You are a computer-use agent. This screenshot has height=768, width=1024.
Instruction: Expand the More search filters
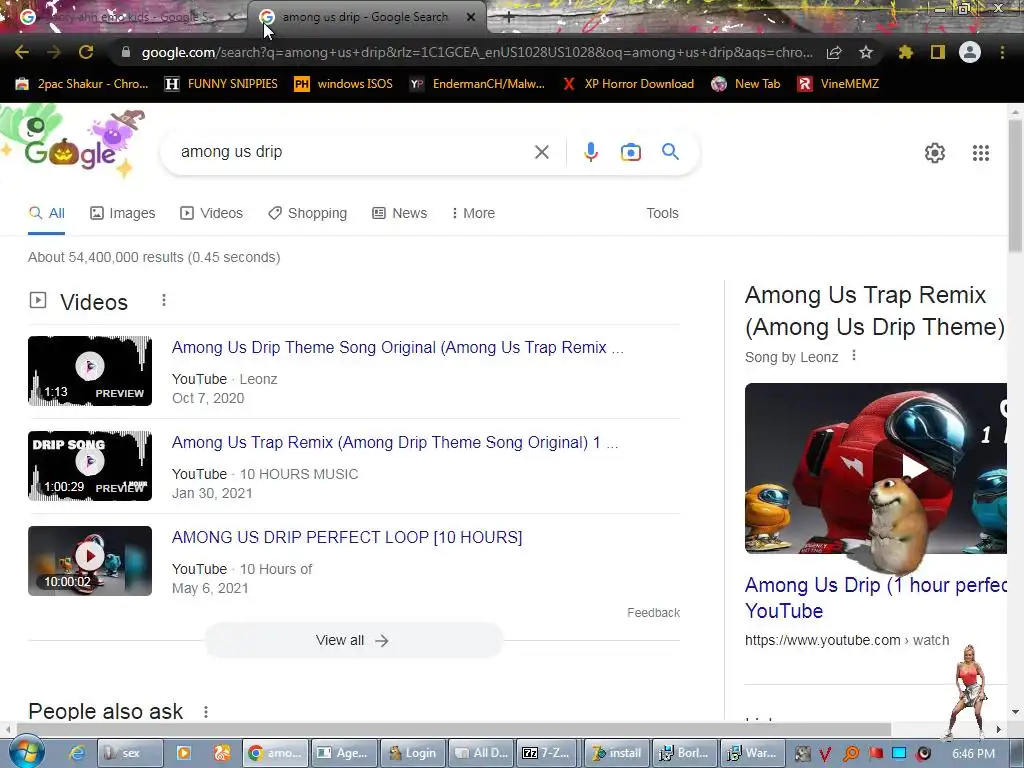click(473, 213)
